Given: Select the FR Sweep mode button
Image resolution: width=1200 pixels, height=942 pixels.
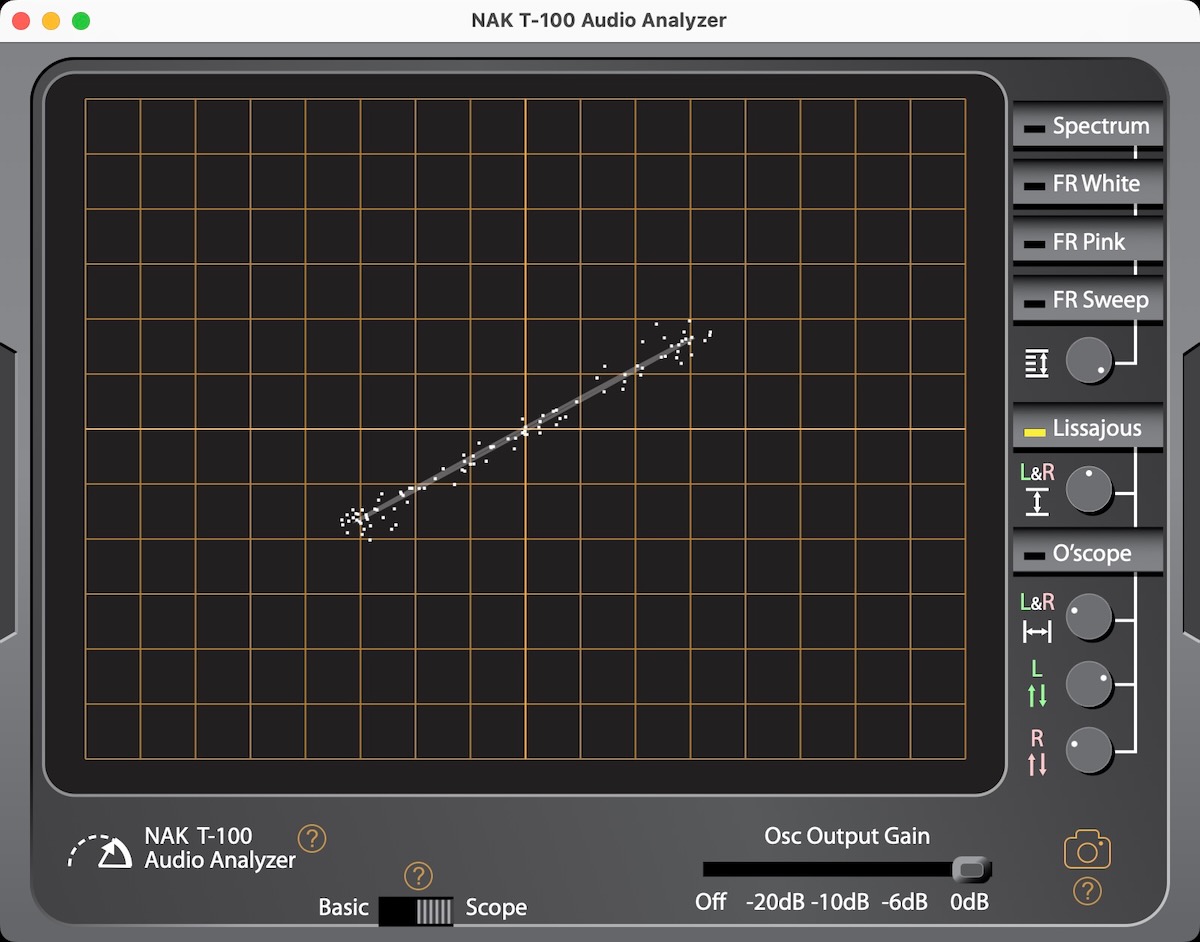Looking at the screenshot, I should [1088, 300].
